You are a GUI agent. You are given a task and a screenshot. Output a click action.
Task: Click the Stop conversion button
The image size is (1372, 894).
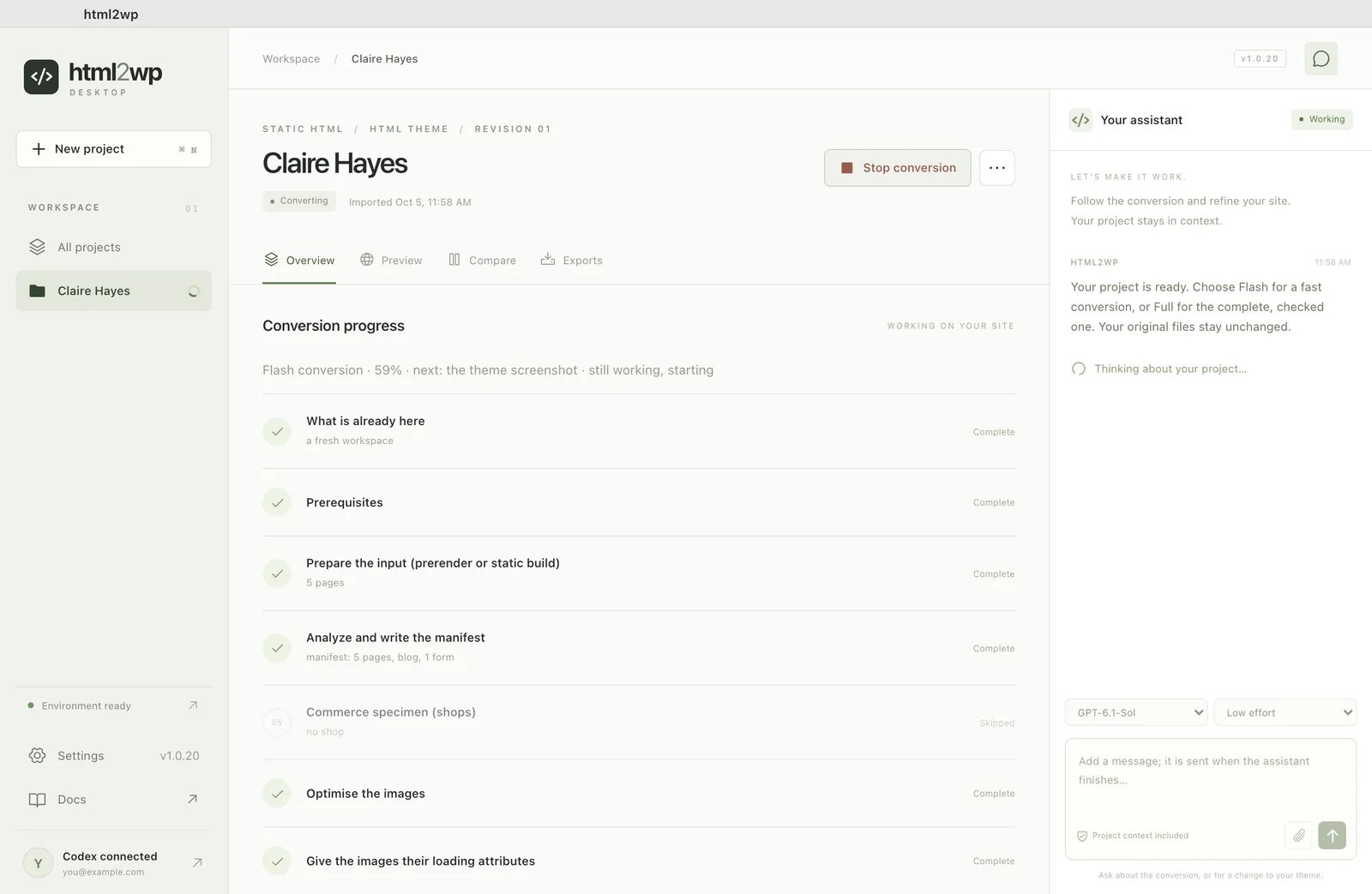pos(898,168)
